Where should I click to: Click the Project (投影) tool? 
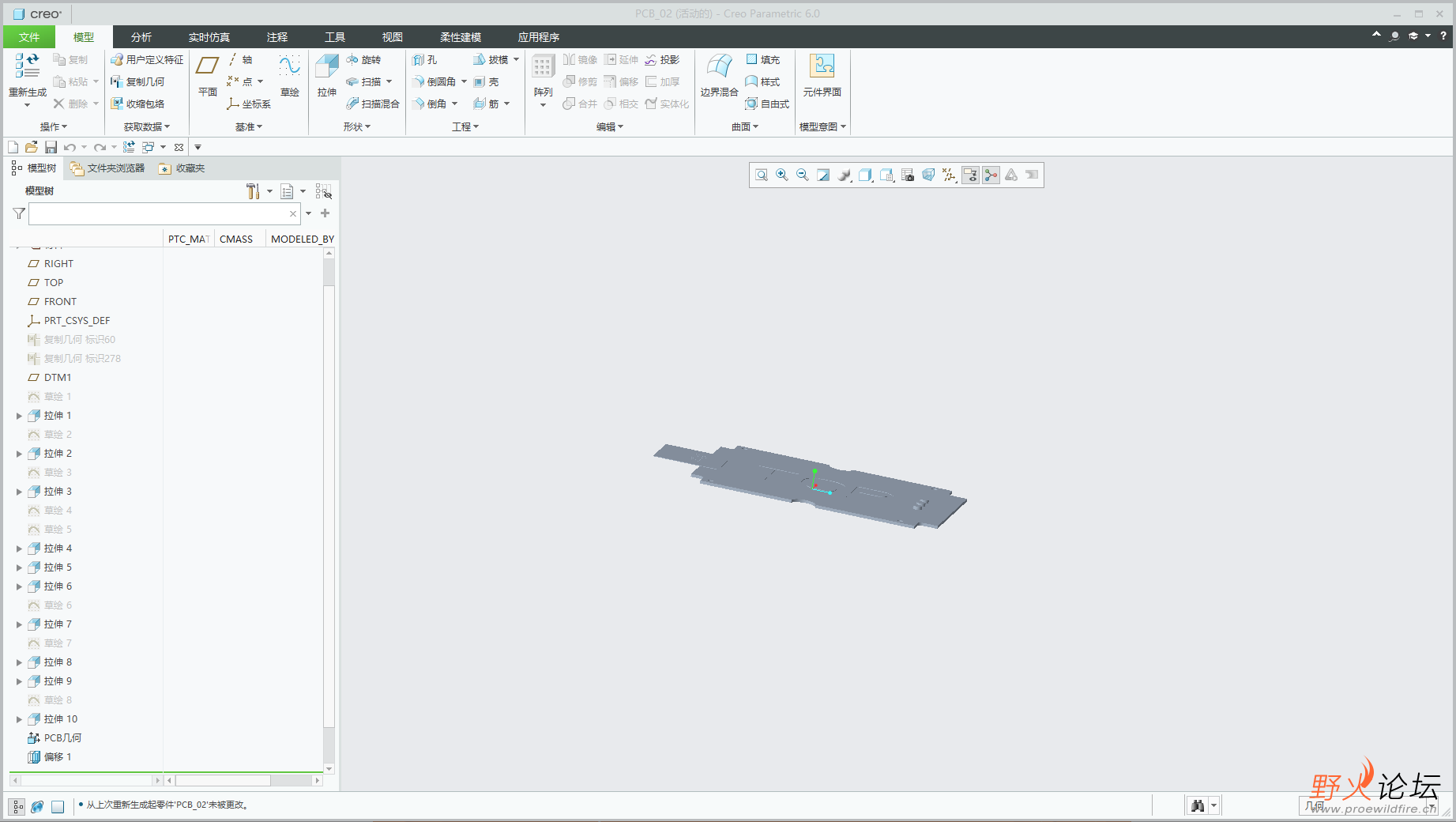click(662, 60)
